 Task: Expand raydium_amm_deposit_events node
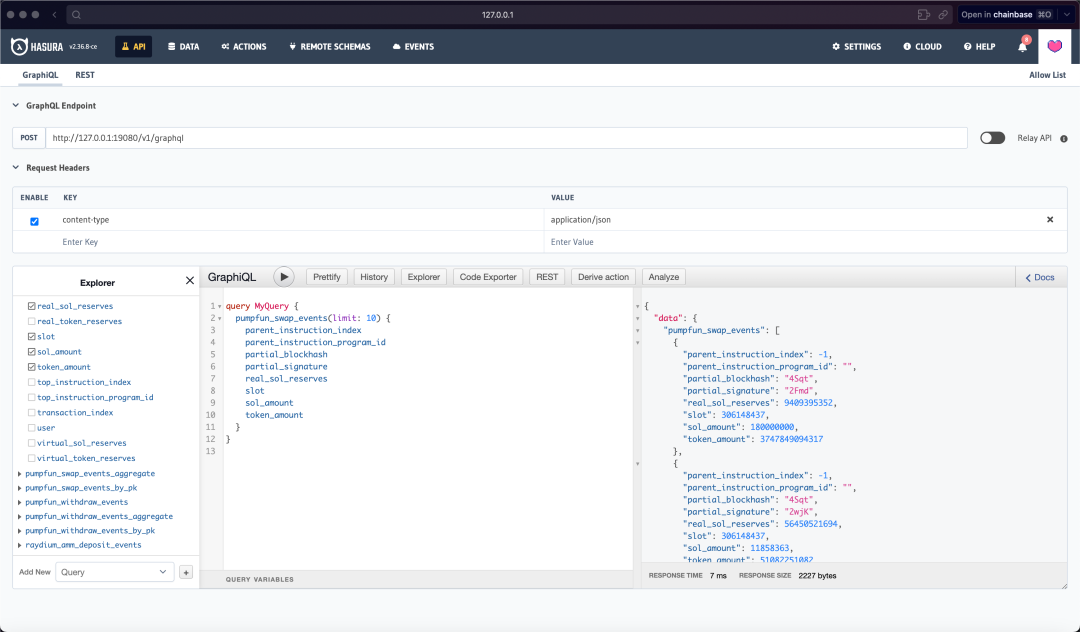[x=19, y=545]
